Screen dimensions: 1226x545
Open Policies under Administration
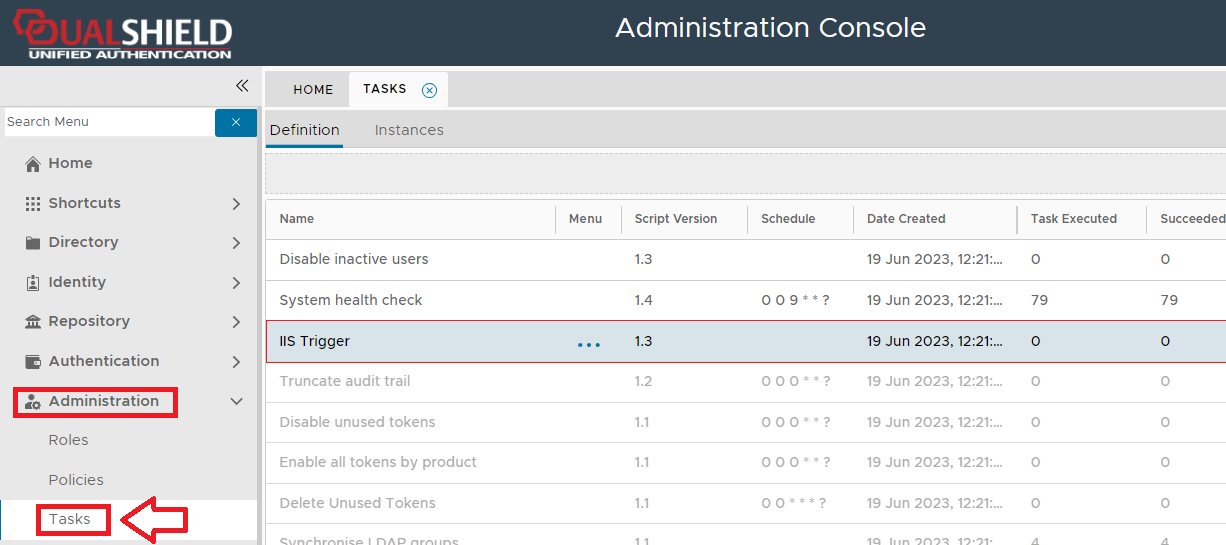76,480
